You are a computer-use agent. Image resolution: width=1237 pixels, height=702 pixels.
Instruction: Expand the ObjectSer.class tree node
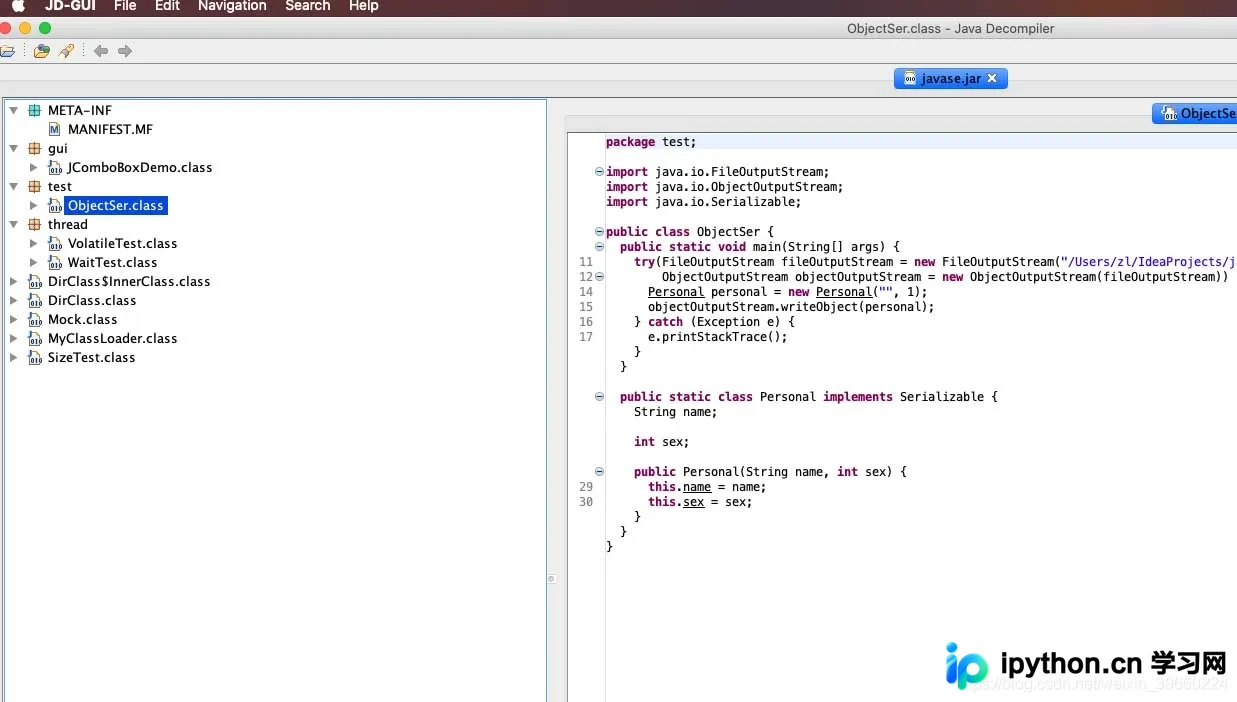34,205
